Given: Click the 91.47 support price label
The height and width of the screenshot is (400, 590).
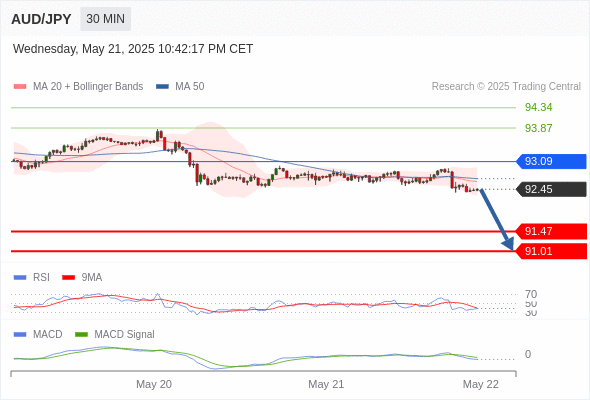Looking at the screenshot, I should 551,231.
